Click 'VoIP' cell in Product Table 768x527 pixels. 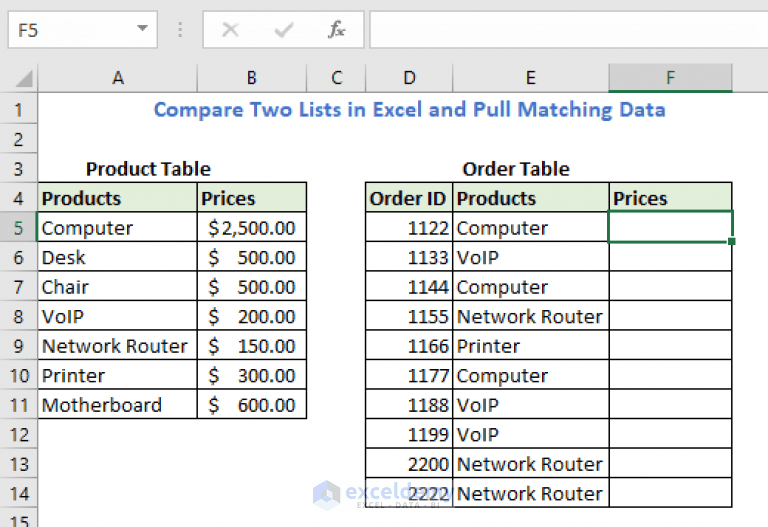click(x=118, y=316)
